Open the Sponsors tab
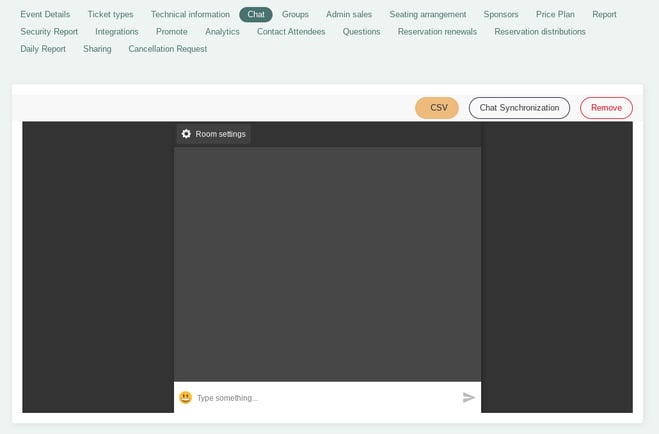The height and width of the screenshot is (434, 659). (x=501, y=15)
